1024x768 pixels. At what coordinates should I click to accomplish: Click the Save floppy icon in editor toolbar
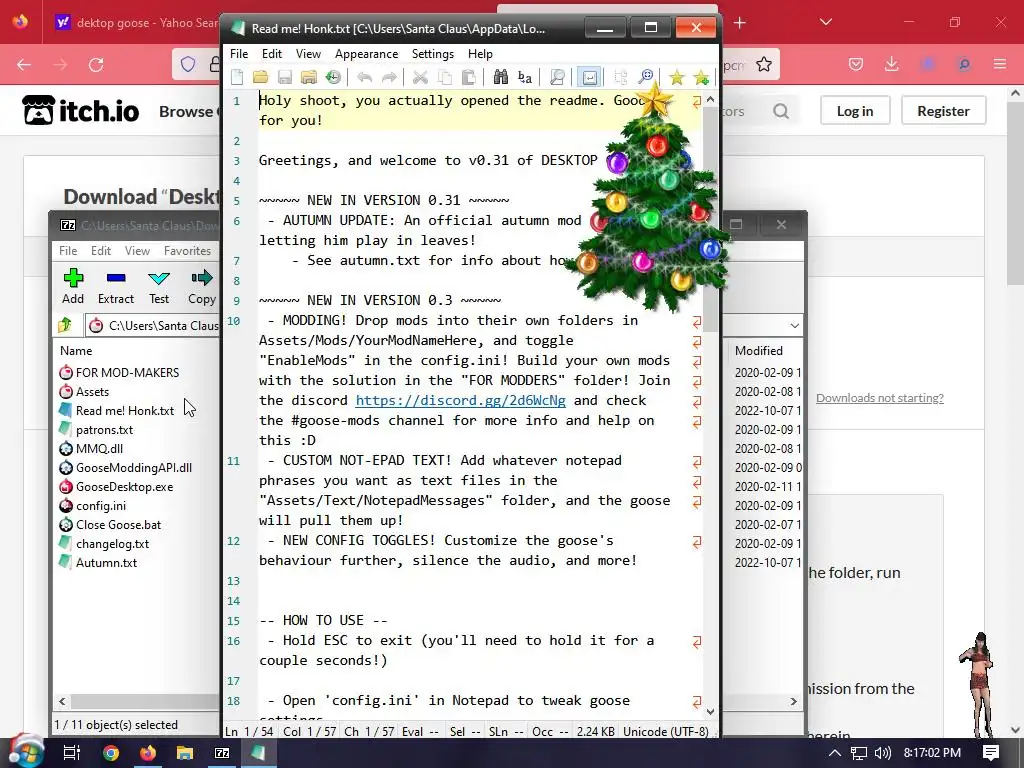(x=285, y=78)
